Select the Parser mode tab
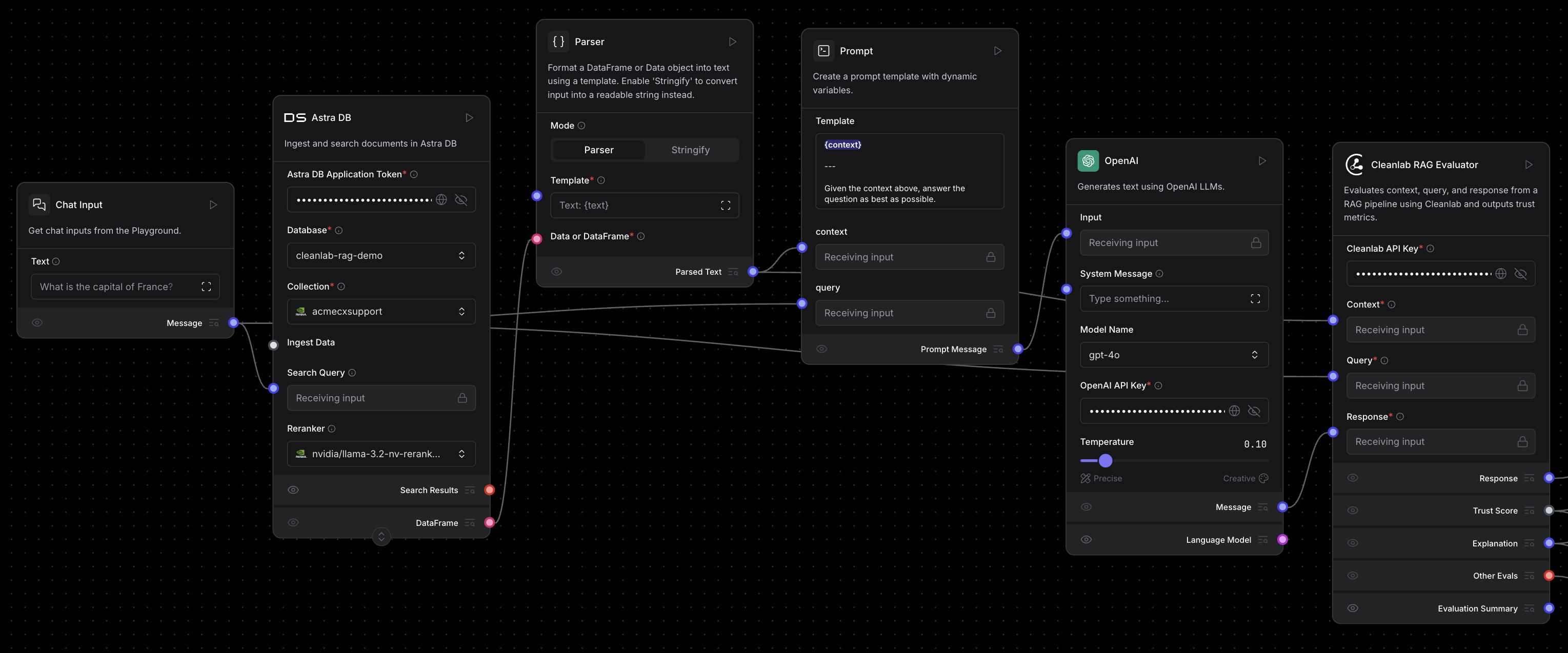Viewport: 1568px width, 653px height. (598, 150)
